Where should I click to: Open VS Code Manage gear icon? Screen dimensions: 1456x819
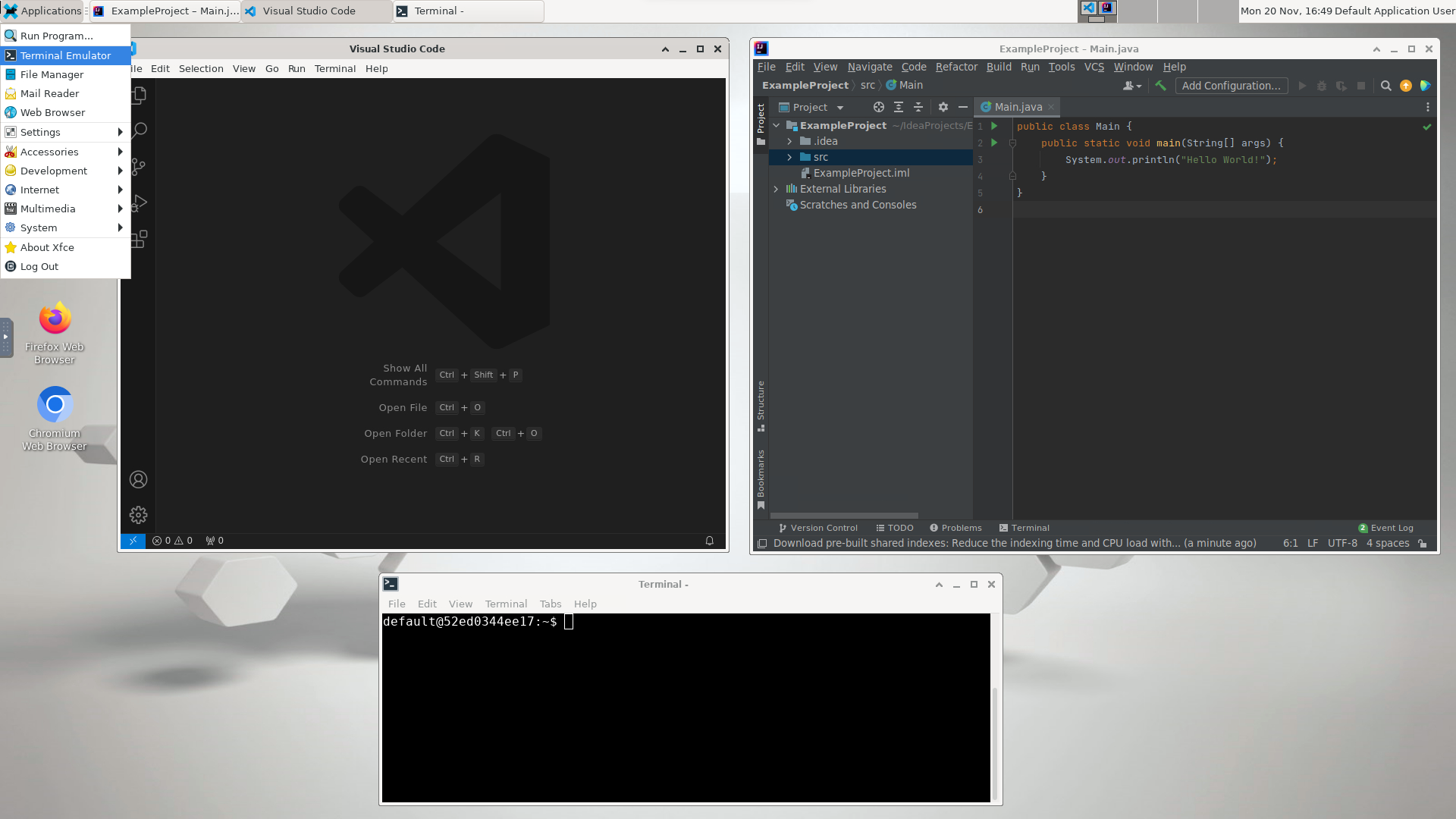[138, 515]
